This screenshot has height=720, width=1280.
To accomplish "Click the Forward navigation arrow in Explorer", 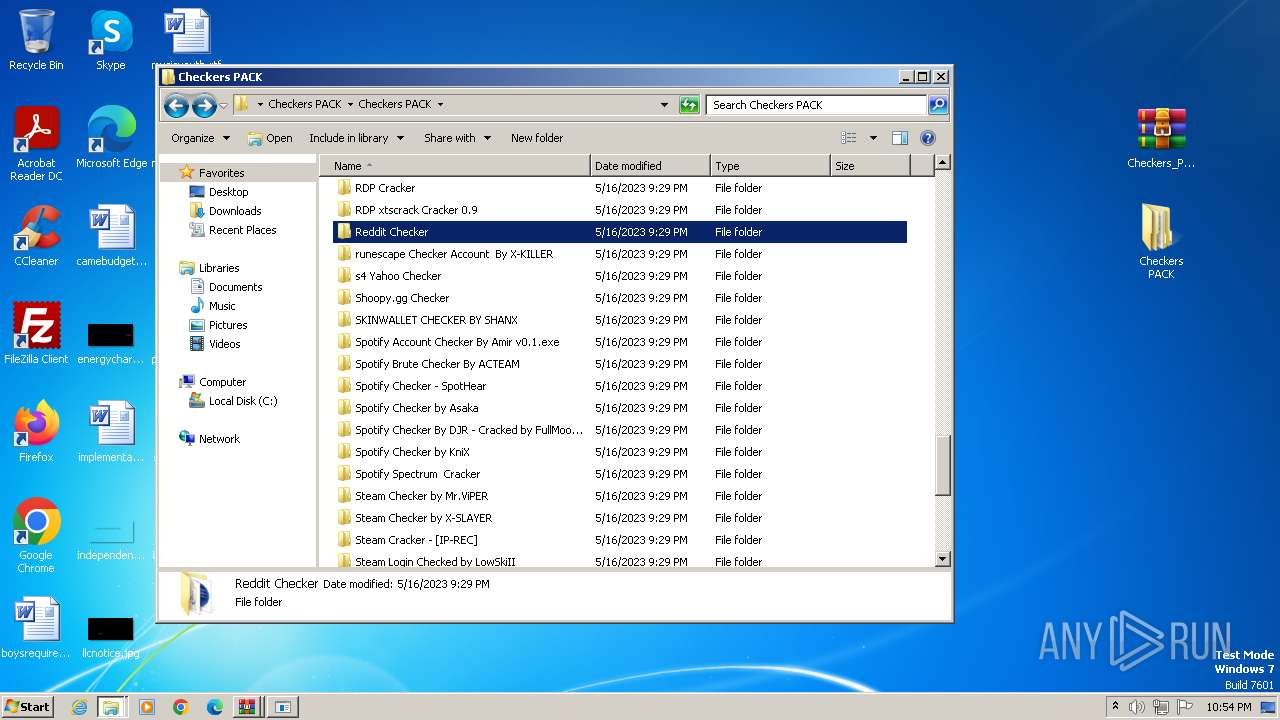I will pos(204,105).
